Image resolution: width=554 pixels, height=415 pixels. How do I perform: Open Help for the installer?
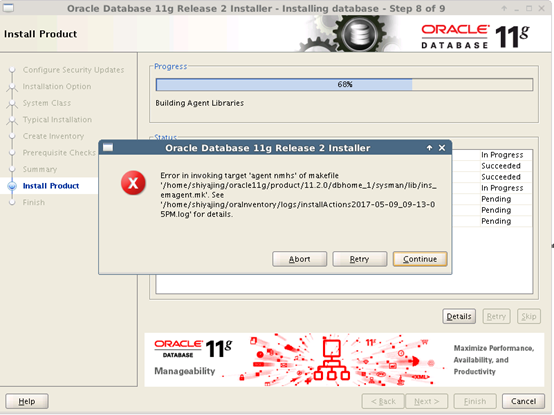(27, 401)
